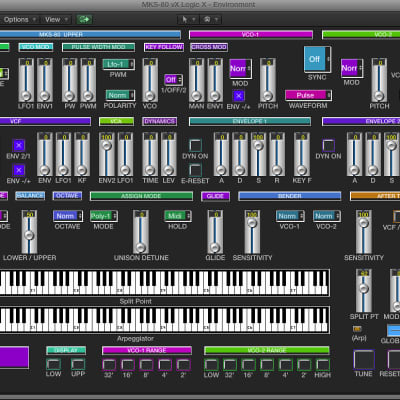The image size is (400, 400).
Task: Click the DYNAMICS TIME slider
Action: pyautogui.click(x=150, y=154)
